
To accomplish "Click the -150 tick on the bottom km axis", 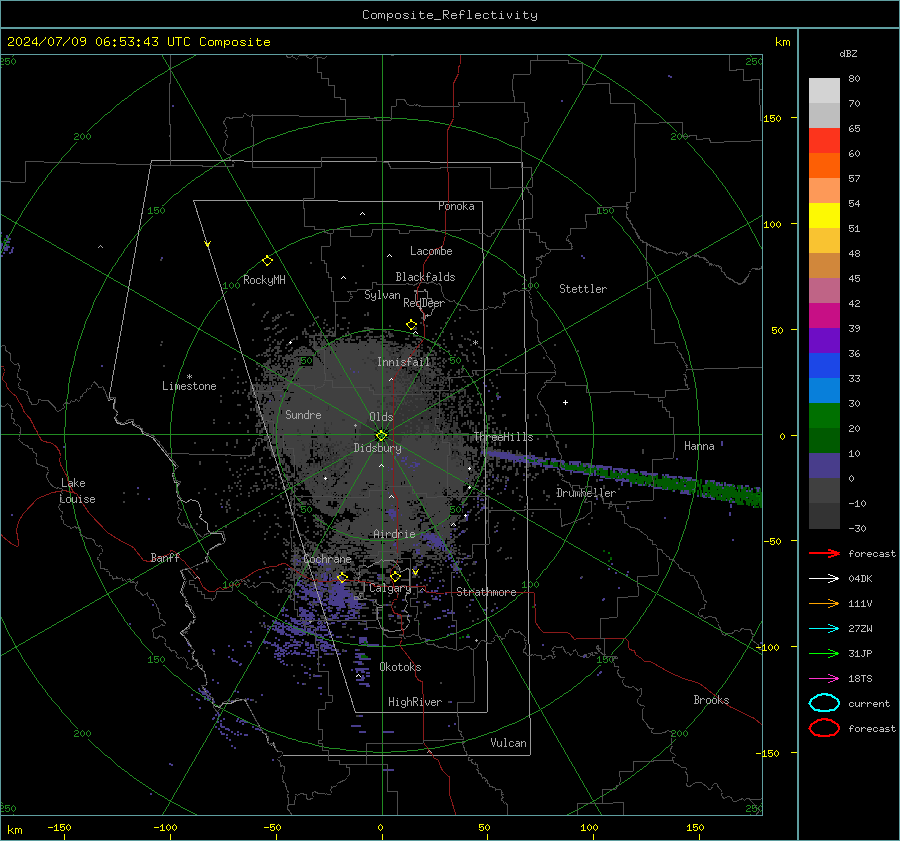I will tap(59, 827).
